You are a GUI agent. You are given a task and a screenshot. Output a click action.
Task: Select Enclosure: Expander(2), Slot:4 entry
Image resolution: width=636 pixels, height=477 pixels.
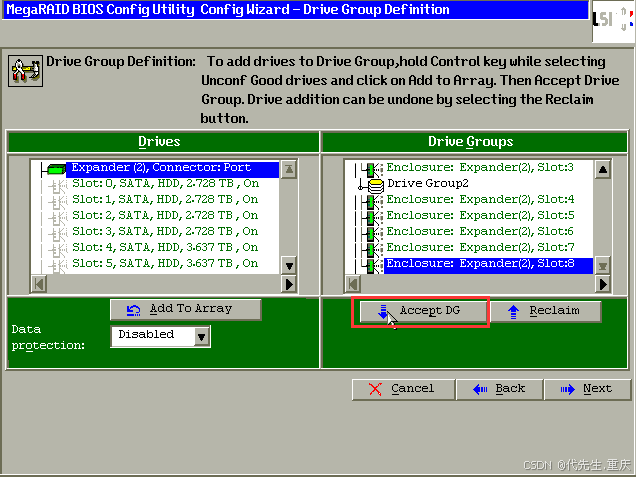click(480, 200)
